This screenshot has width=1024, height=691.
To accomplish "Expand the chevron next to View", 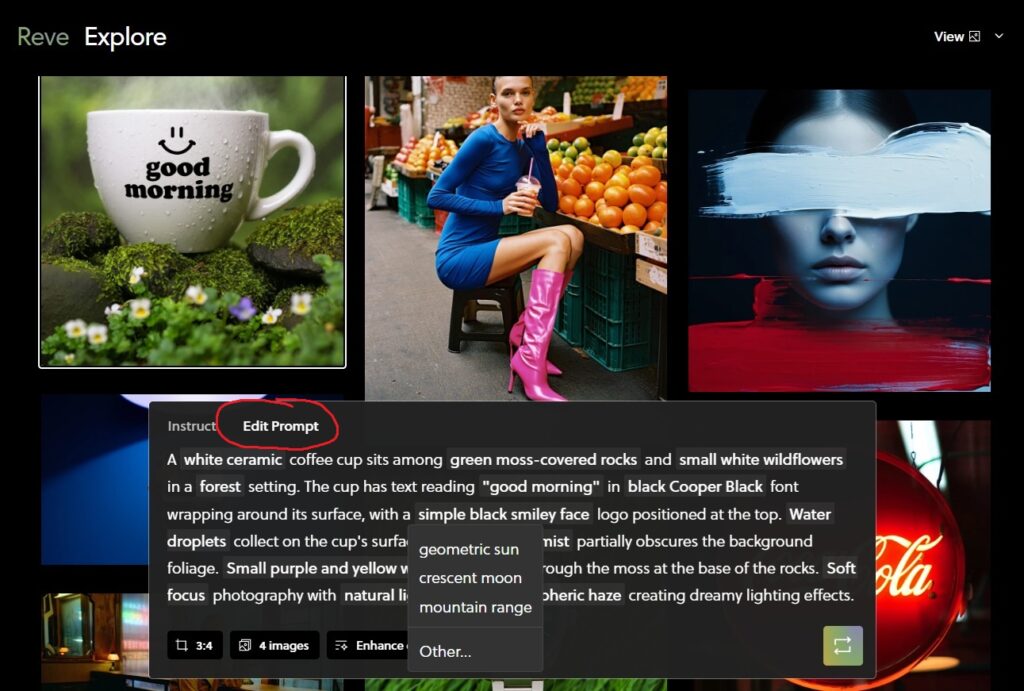I will [x=998, y=37].
